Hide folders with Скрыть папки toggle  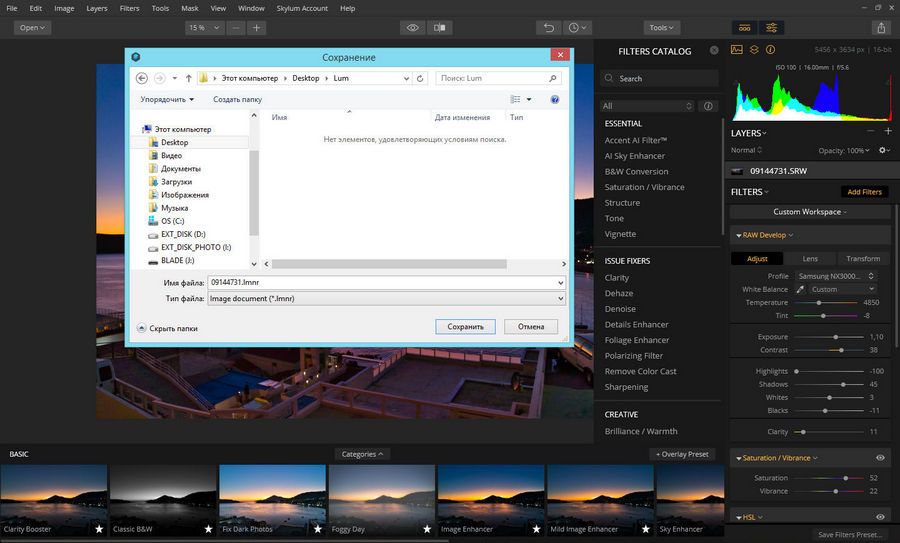[x=167, y=328]
